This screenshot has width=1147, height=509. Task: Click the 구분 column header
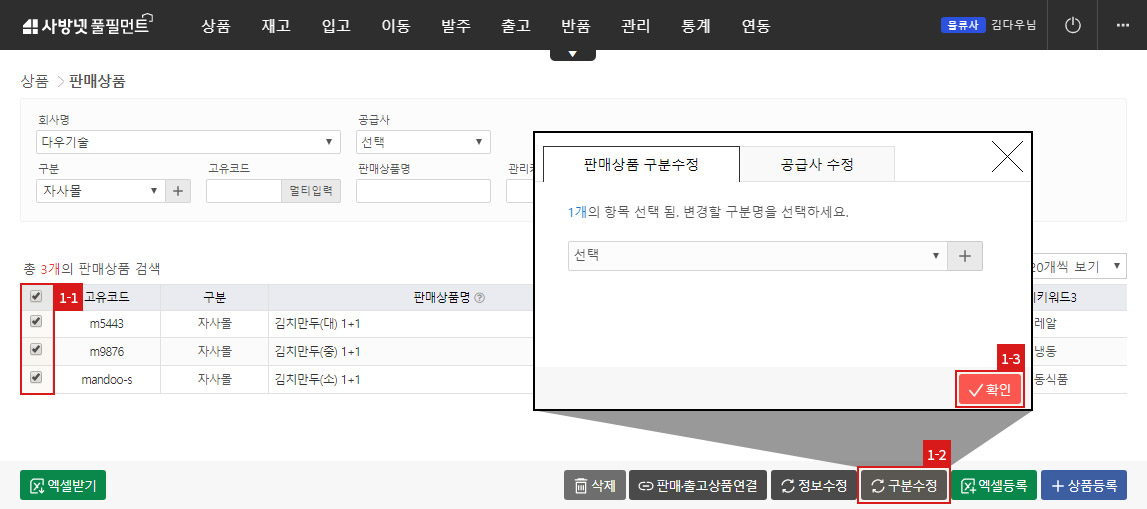[x=214, y=298]
